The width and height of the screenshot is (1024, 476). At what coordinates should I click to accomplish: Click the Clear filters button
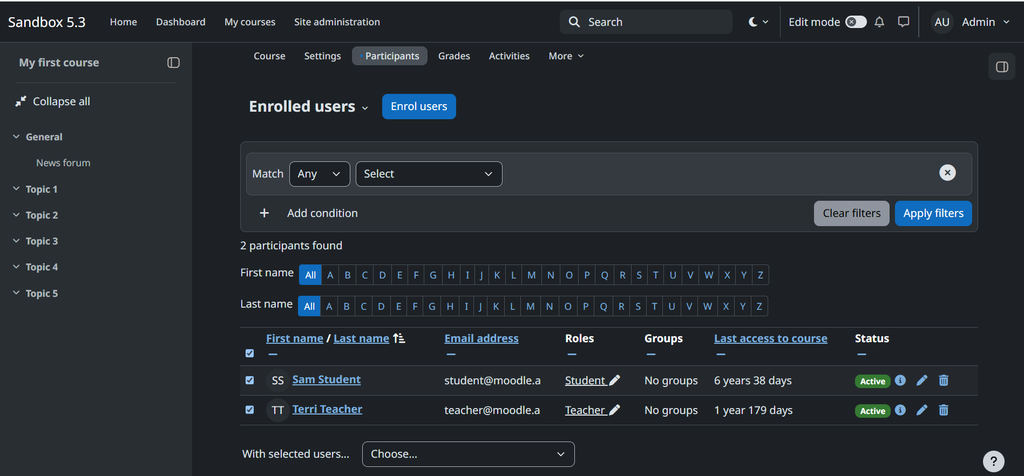click(852, 214)
